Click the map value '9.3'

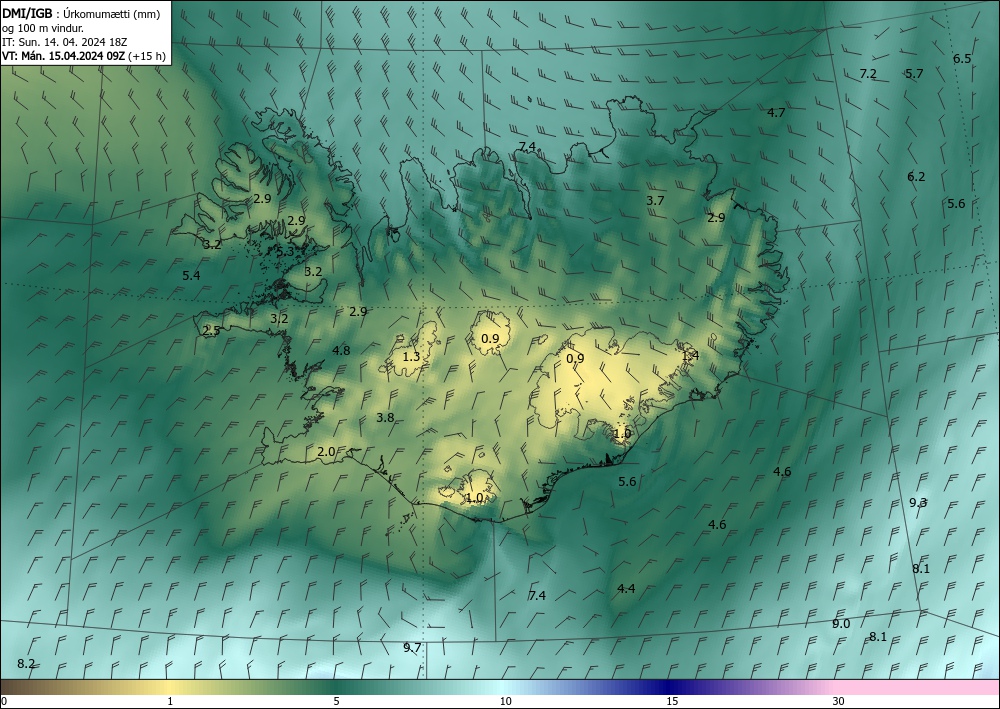(918, 502)
